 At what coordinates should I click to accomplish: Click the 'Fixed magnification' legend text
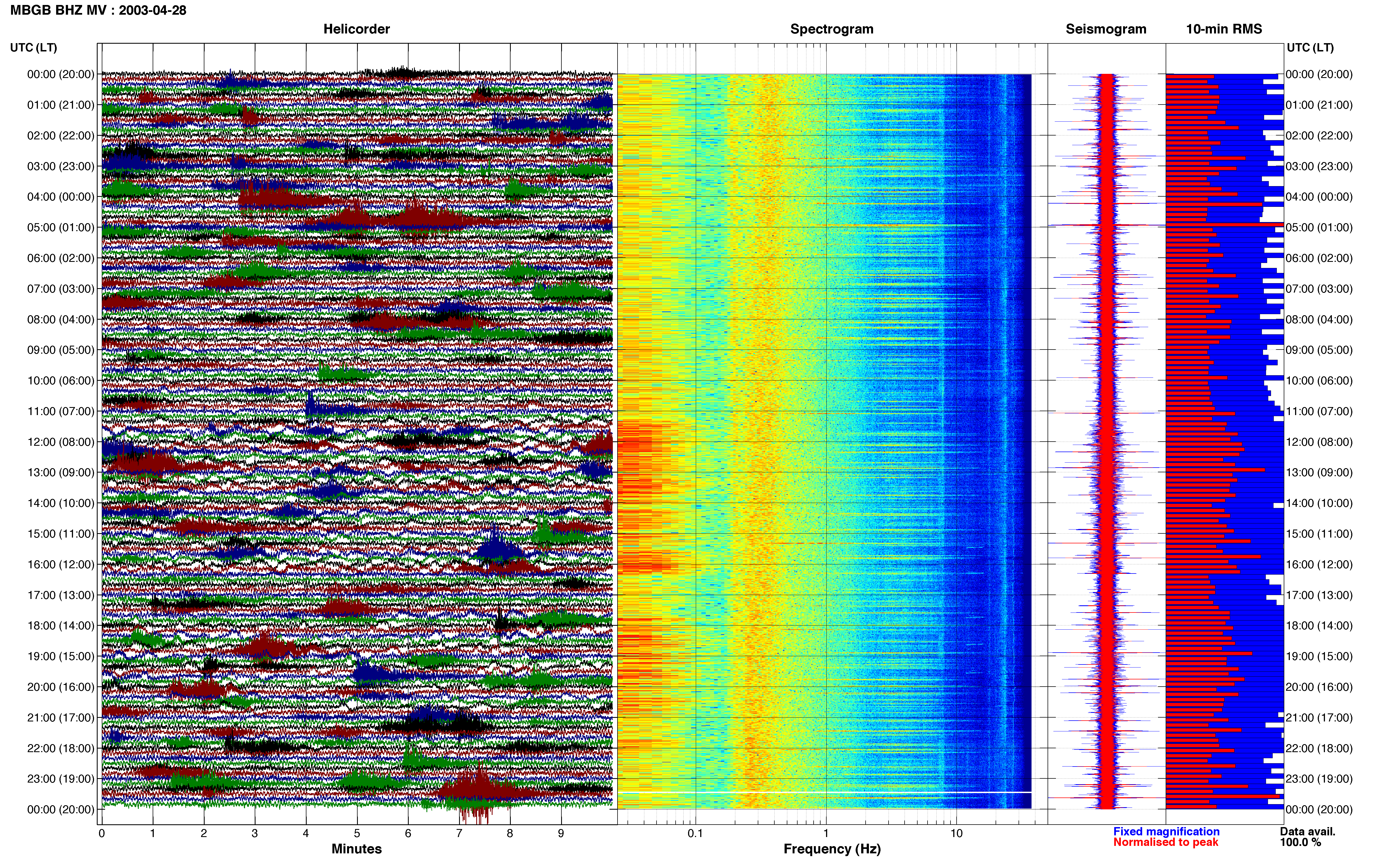1166,832
